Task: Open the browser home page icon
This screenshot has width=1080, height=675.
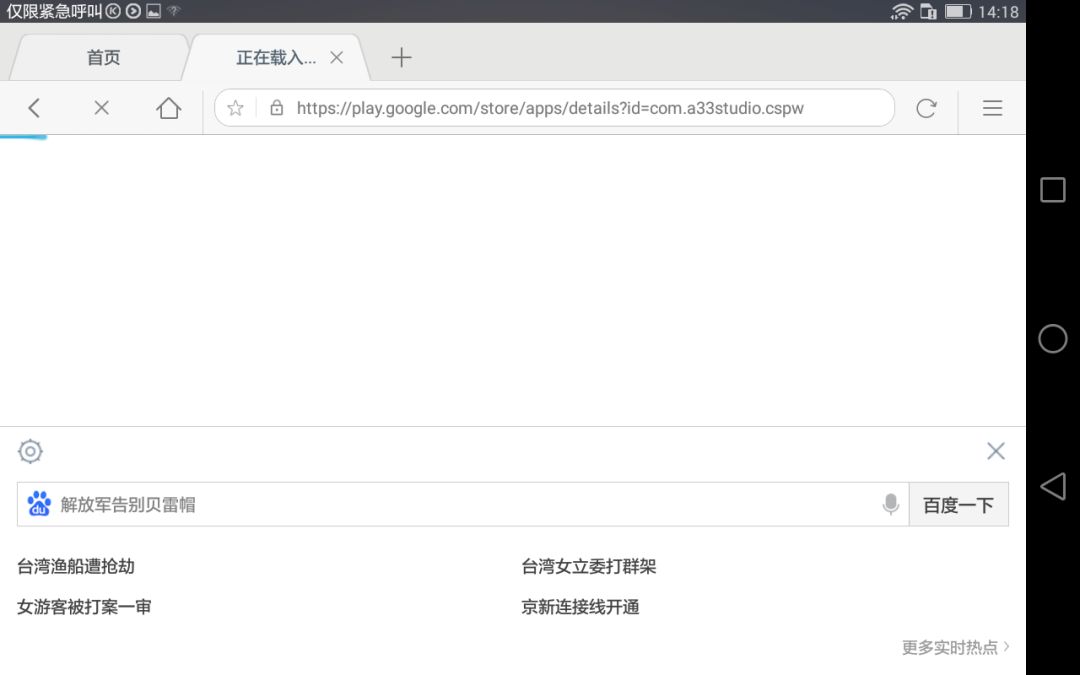Action: pos(168,108)
